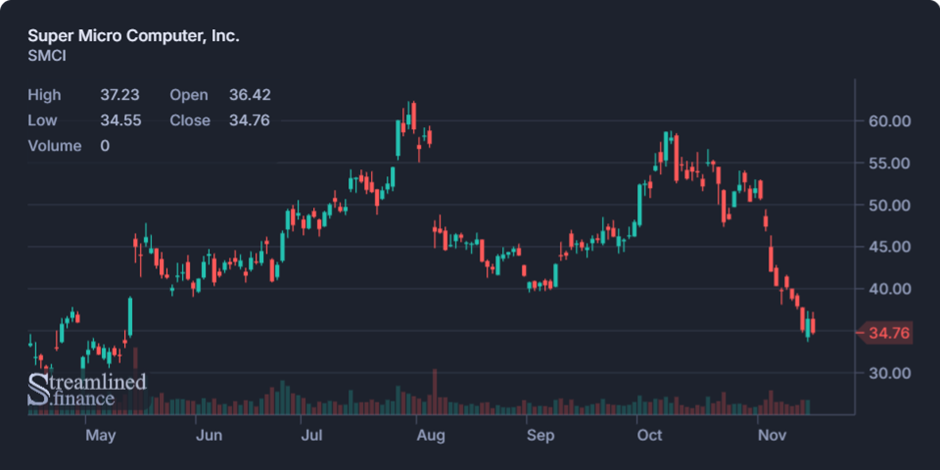Image resolution: width=940 pixels, height=470 pixels.
Task: Click the Volume value 0
Action: pos(105,146)
